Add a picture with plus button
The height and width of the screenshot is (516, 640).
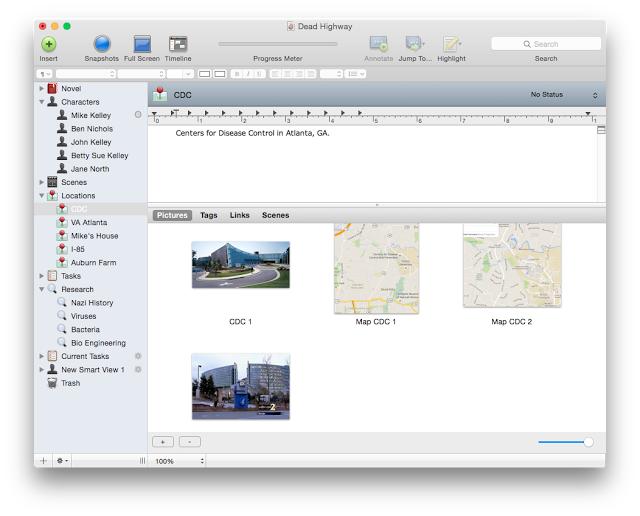(163, 442)
